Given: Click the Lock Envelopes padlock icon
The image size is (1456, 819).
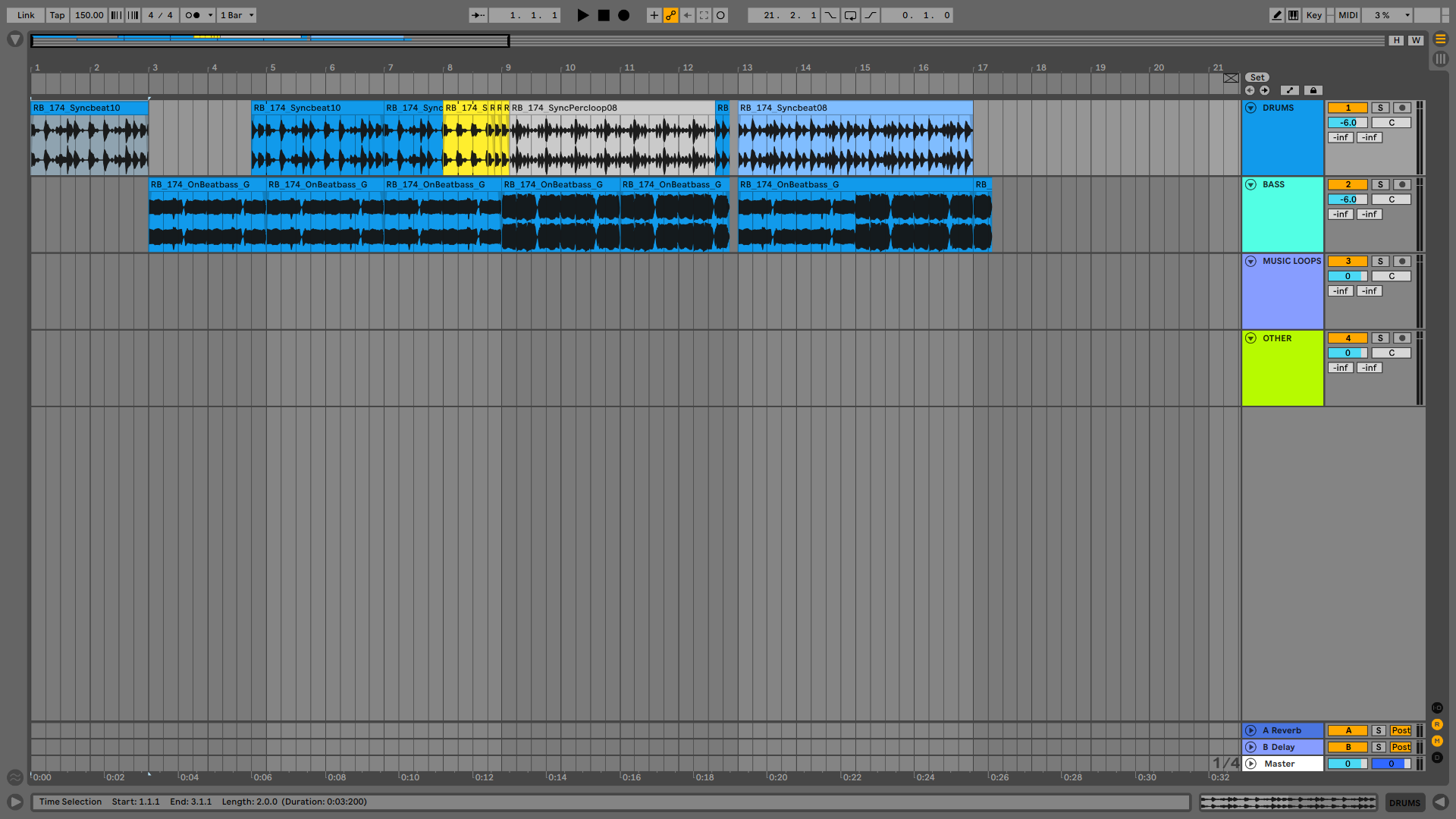Looking at the screenshot, I should (1313, 90).
